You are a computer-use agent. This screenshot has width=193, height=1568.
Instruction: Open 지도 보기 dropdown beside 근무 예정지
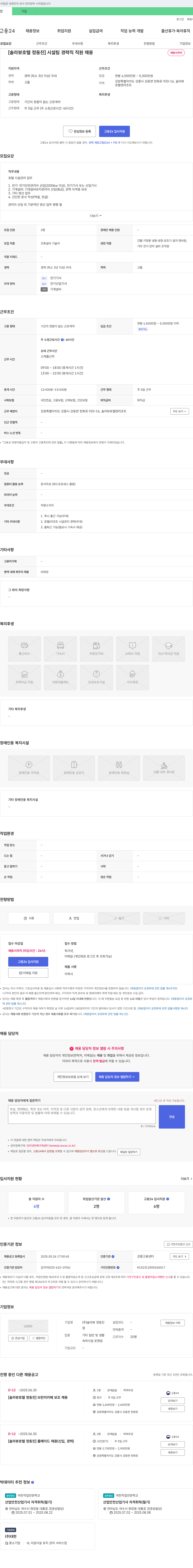180,412
